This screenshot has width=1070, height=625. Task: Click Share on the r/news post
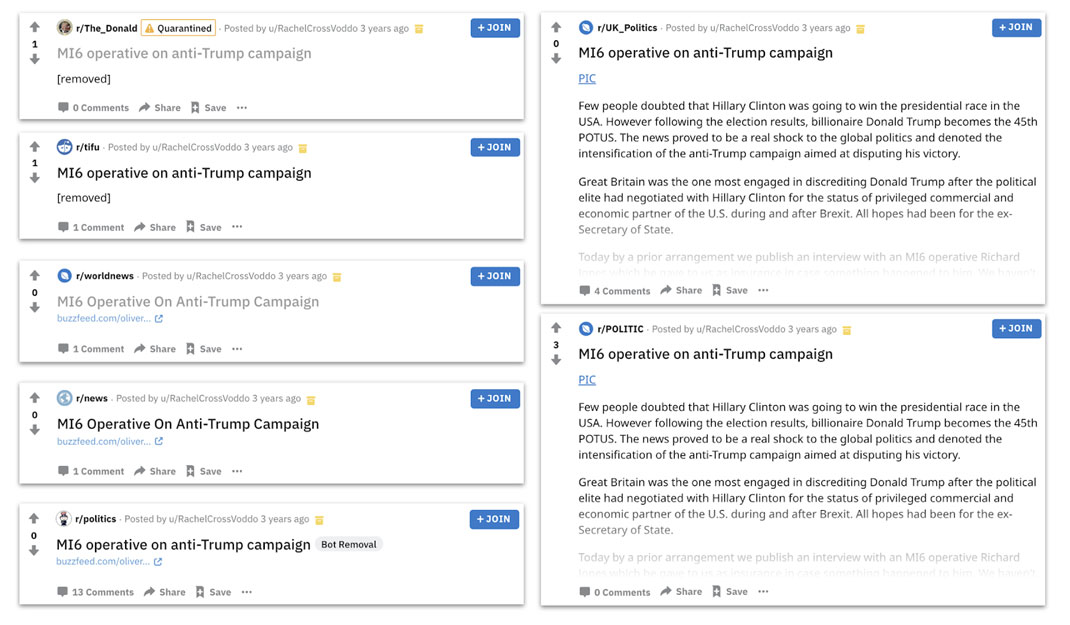[155, 471]
